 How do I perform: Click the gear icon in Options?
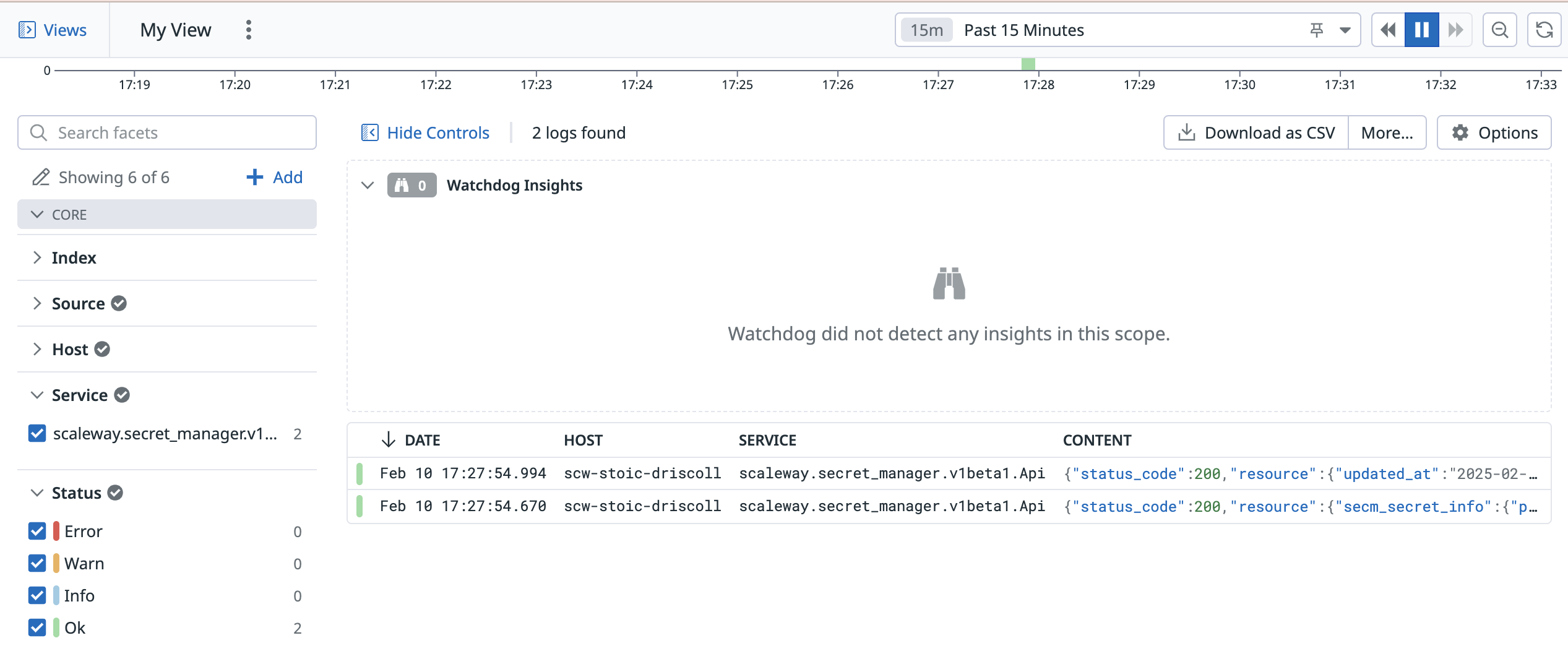(1460, 132)
